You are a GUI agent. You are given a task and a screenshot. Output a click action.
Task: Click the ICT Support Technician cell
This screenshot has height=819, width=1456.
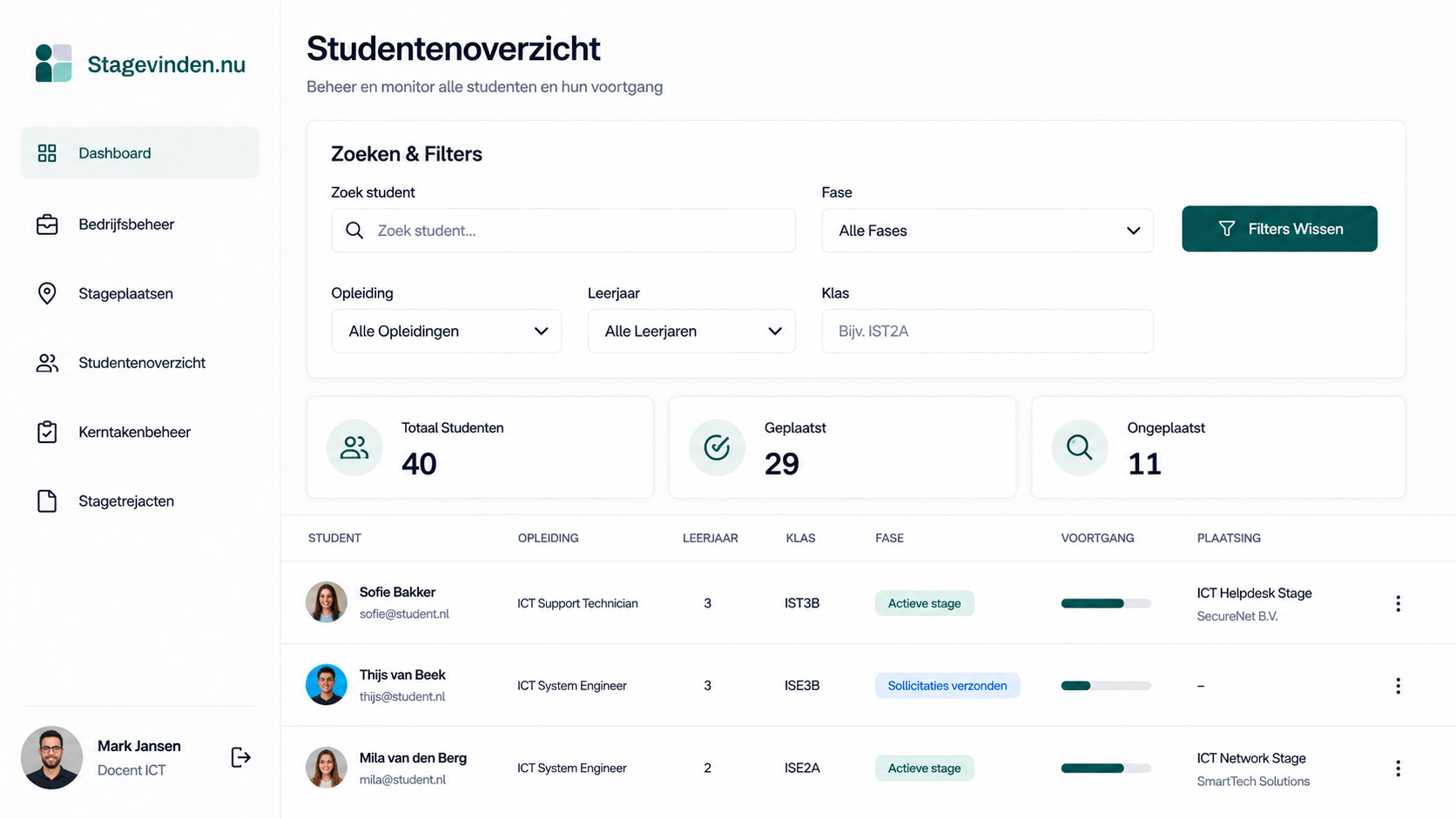click(577, 603)
